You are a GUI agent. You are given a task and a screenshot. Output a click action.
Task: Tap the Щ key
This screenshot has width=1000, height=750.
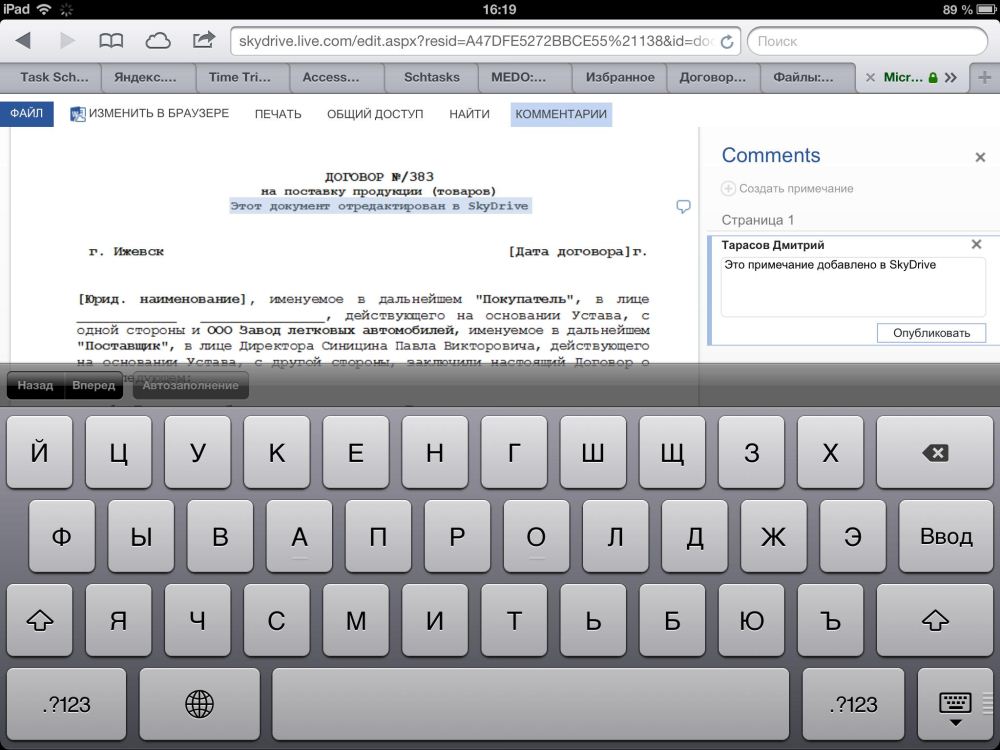(672, 453)
